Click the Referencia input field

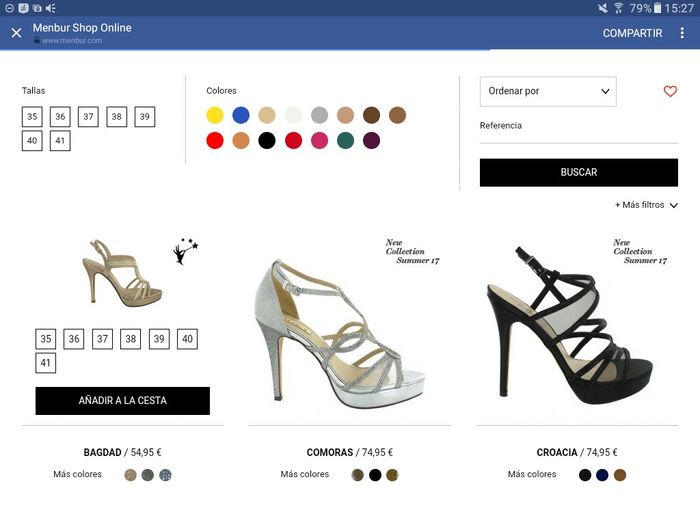click(x=579, y=135)
